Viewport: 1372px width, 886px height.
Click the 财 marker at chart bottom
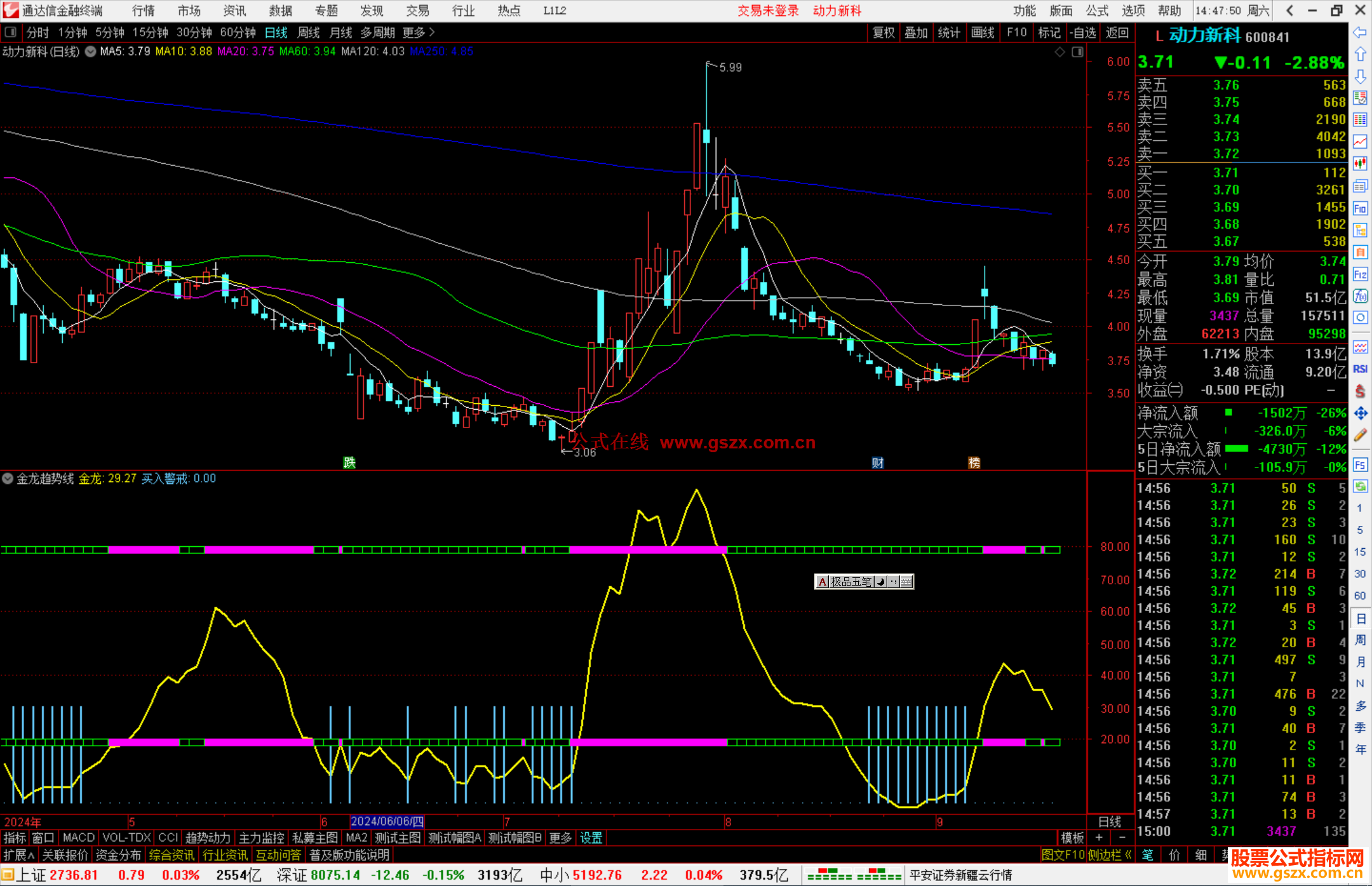[x=878, y=462]
